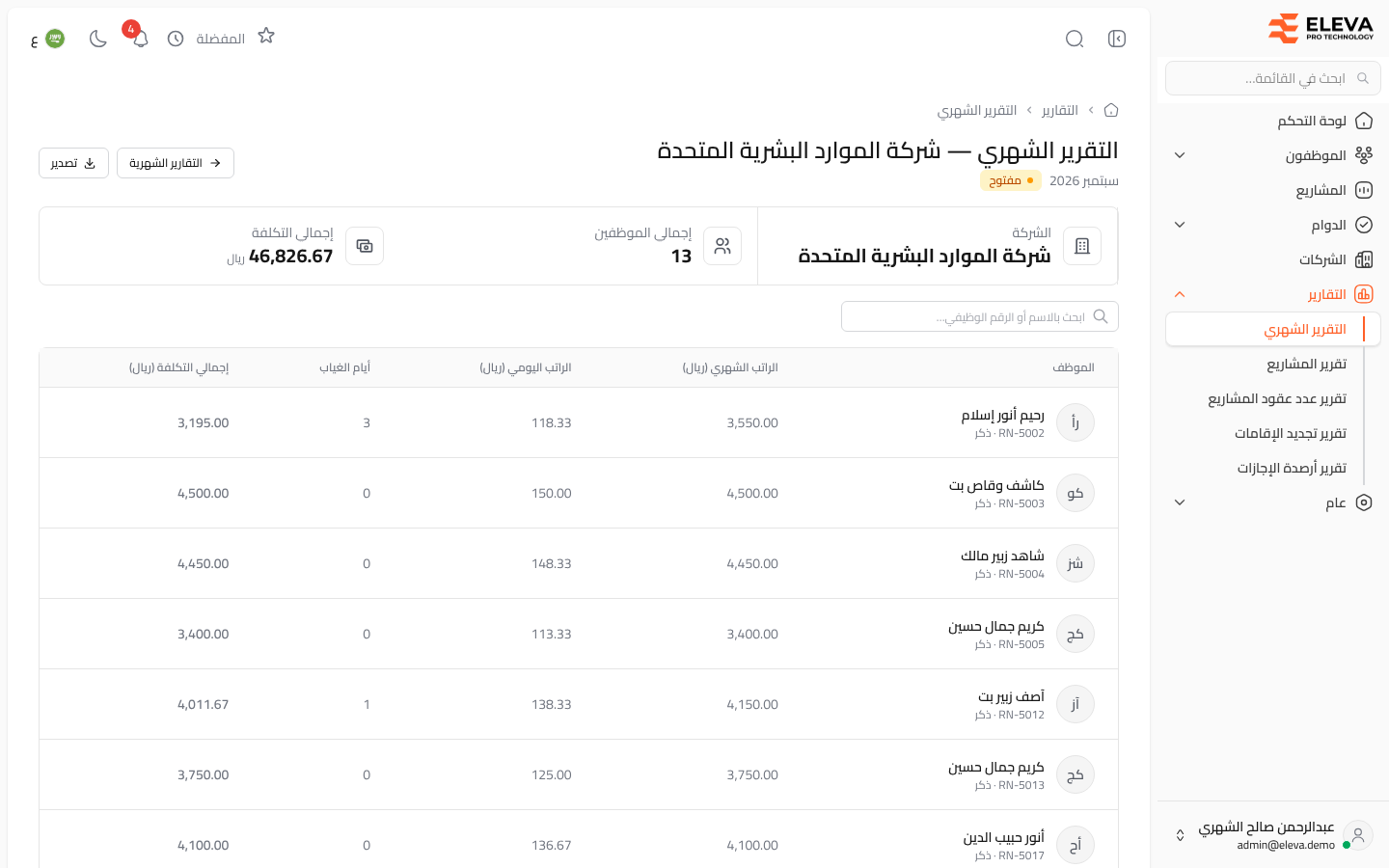Click avatar of آصف زبير بت
Image resolution: width=1389 pixels, height=868 pixels.
click(1076, 704)
